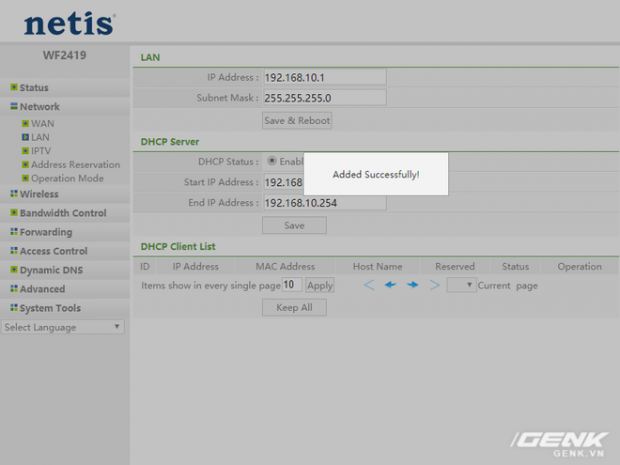The image size is (620, 465).
Task: Click Keep All in DHCP Client List
Action: pos(294,307)
